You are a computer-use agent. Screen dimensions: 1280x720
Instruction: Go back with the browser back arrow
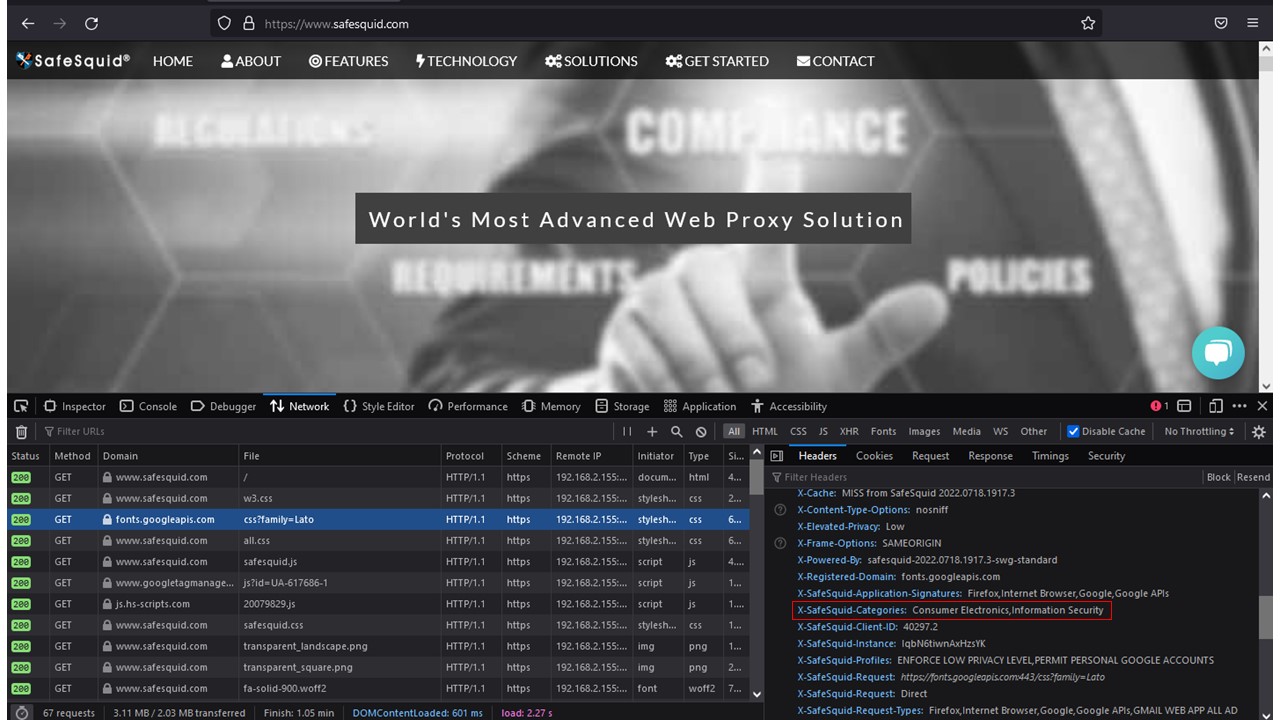click(28, 23)
